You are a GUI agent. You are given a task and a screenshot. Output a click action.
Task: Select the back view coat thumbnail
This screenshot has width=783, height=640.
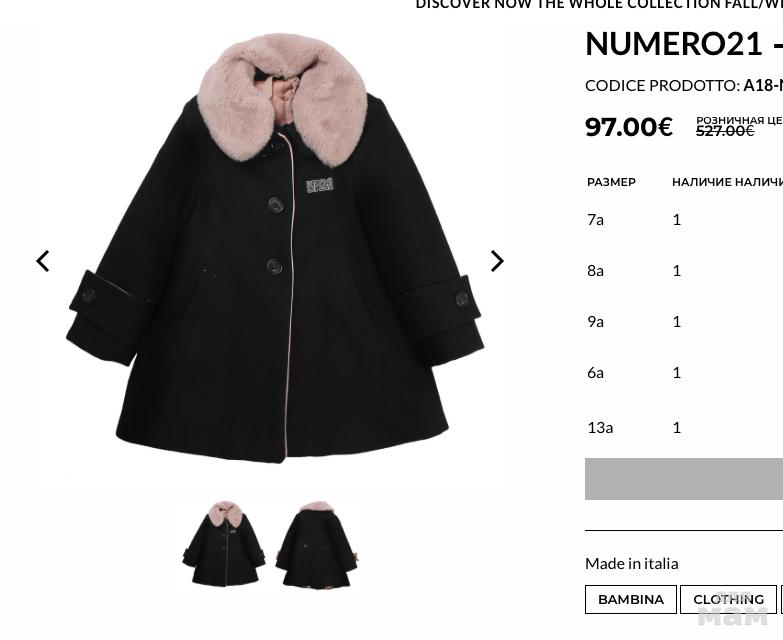tap(318, 545)
